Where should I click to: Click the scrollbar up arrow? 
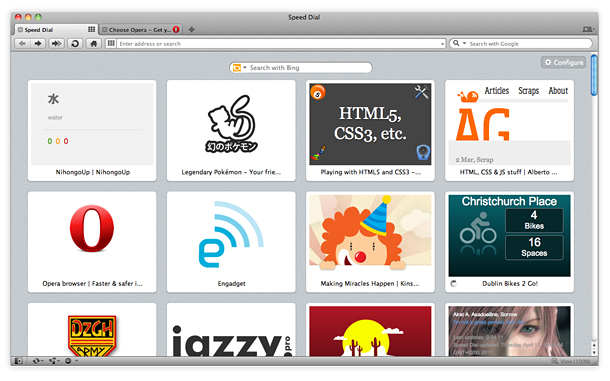pyautogui.click(x=594, y=345)
